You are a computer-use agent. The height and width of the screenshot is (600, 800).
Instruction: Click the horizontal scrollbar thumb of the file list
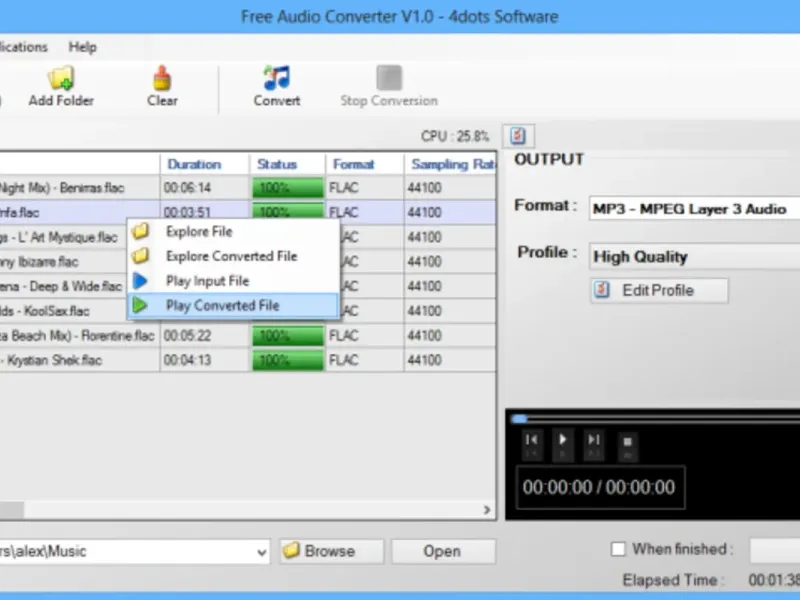[x=11, y=510]
